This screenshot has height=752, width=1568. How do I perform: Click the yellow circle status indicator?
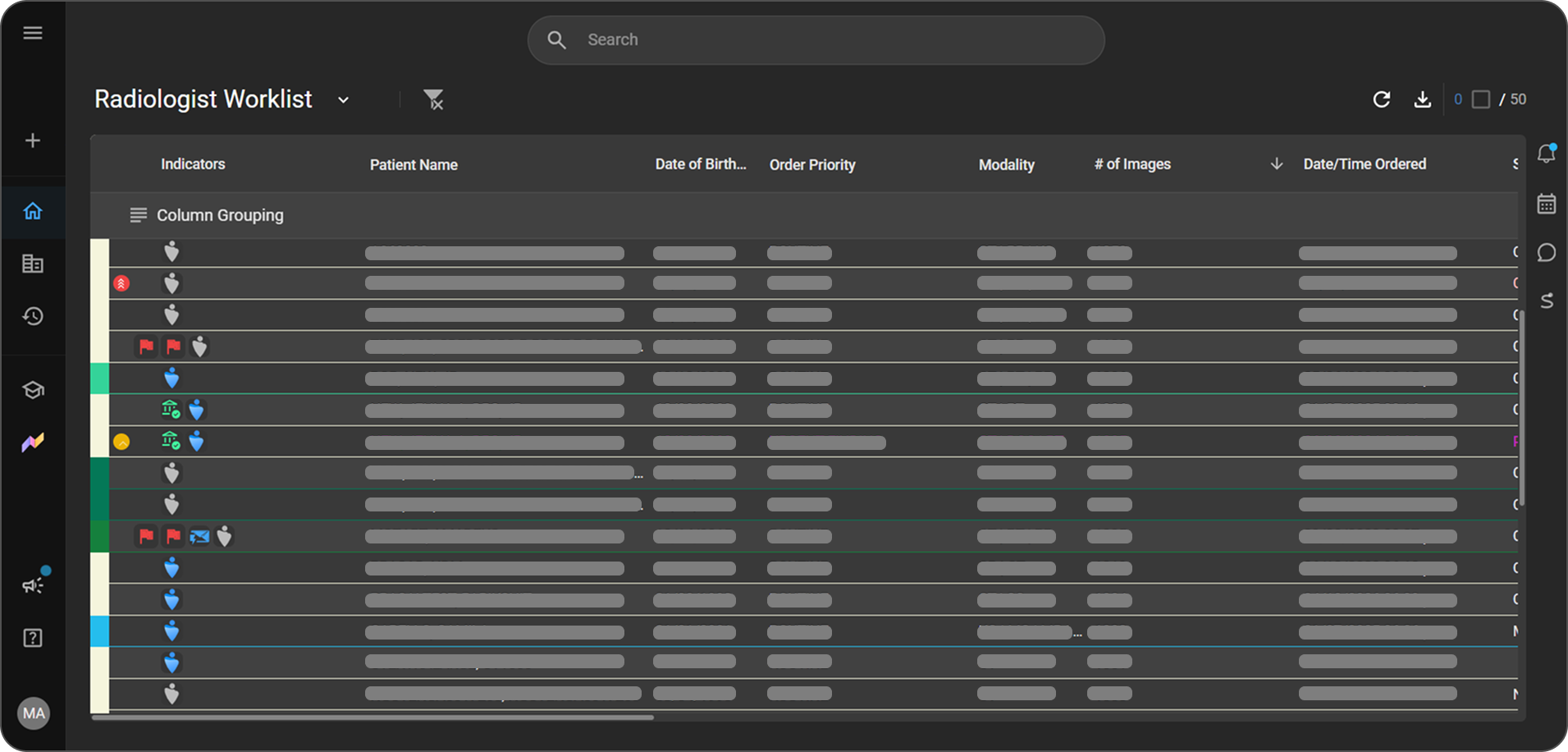pos(121,442)
